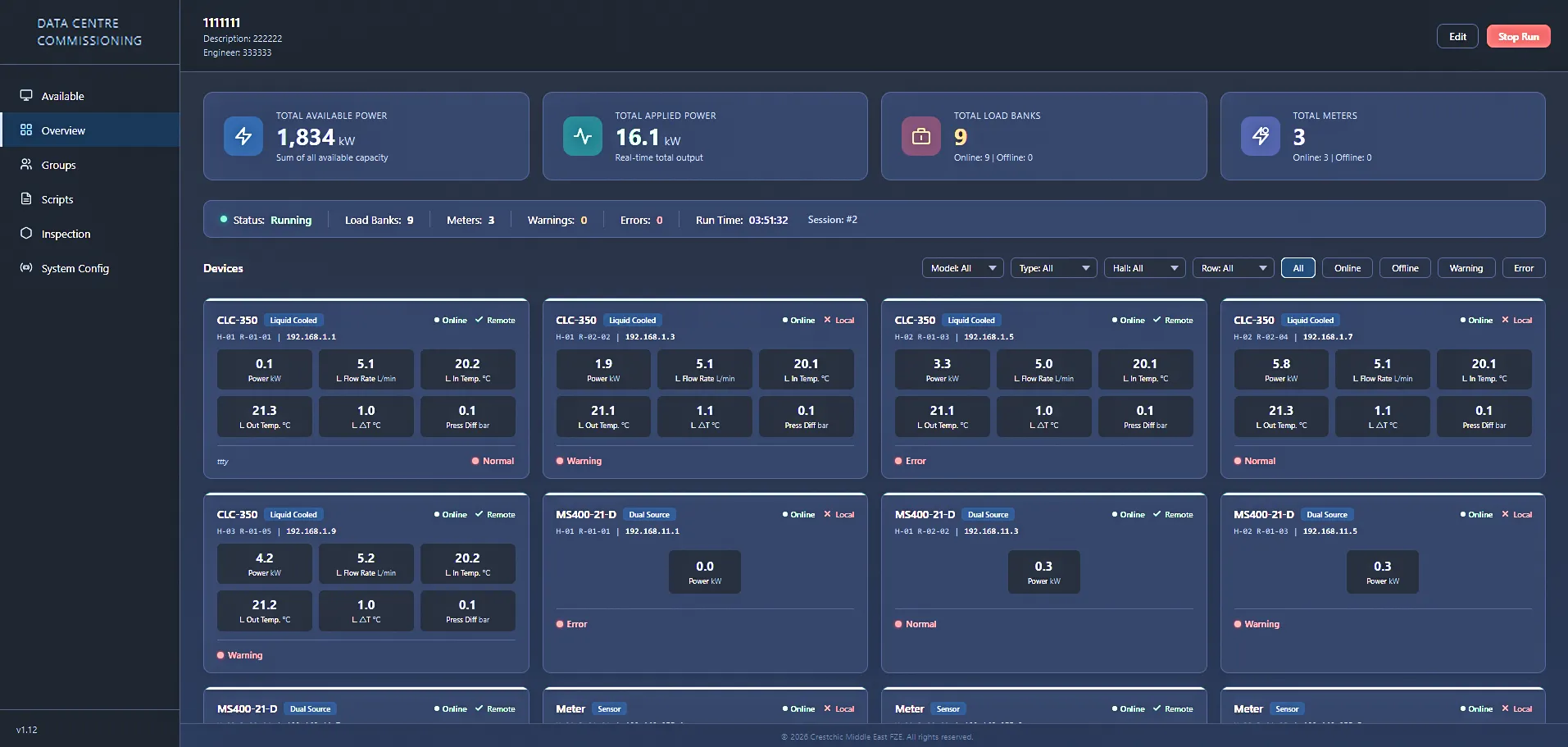The height and width of the screenshot is (747, 1568).
Task: Open the Model: All dropdown
Action: point(961,268)
